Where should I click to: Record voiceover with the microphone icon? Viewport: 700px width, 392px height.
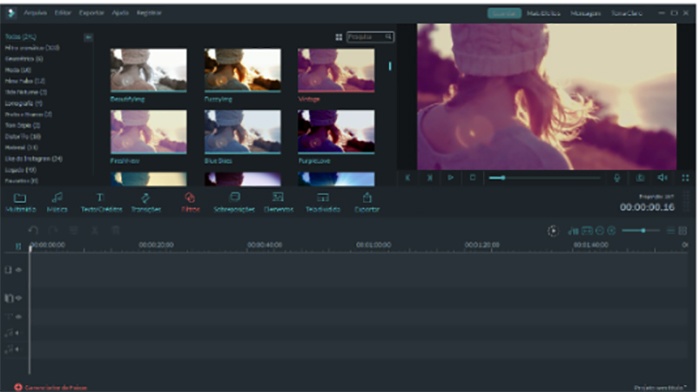coord(617,178)
